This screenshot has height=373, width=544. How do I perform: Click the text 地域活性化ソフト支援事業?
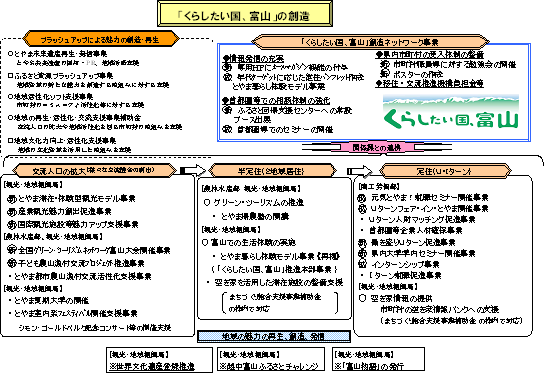click(x=53, y=96)
